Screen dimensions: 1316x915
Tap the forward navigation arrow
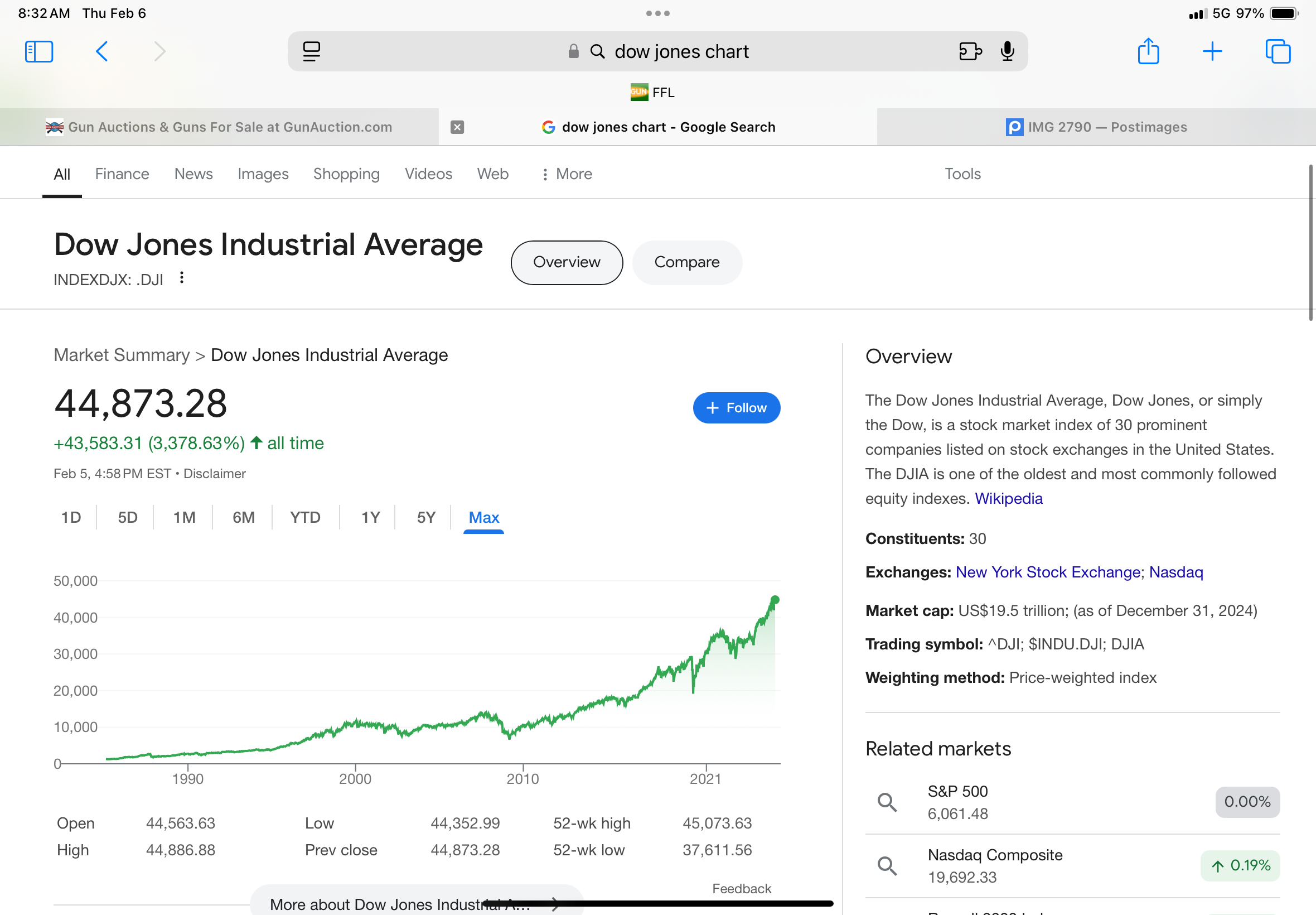click(x=160, y=51)
